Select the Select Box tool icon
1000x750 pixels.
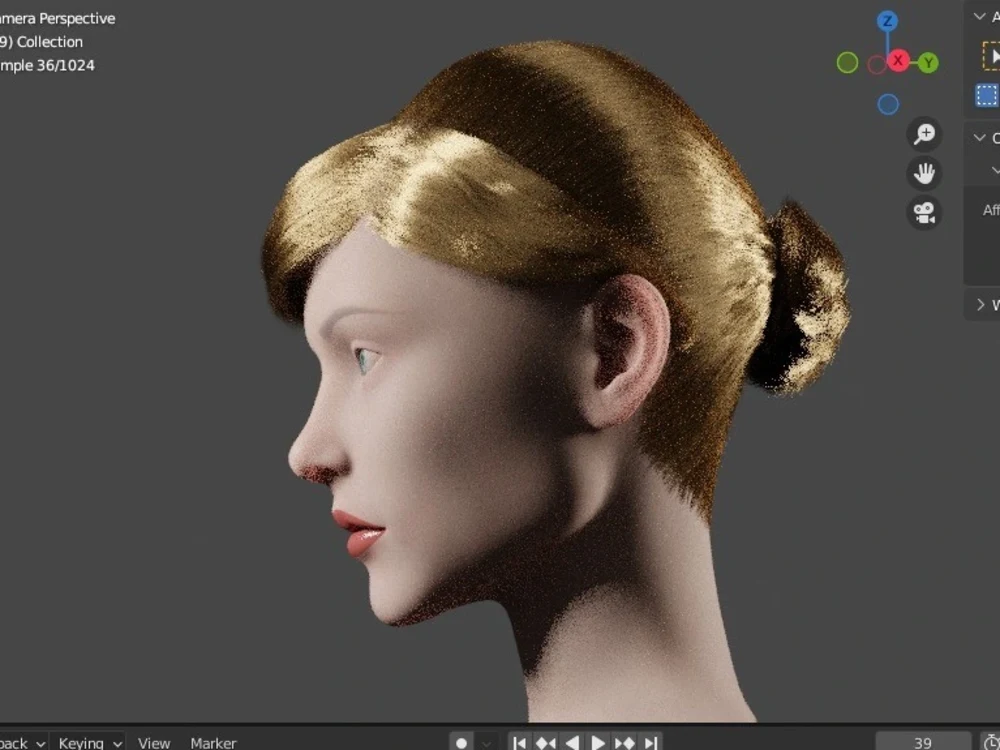(x=986, y=96)
